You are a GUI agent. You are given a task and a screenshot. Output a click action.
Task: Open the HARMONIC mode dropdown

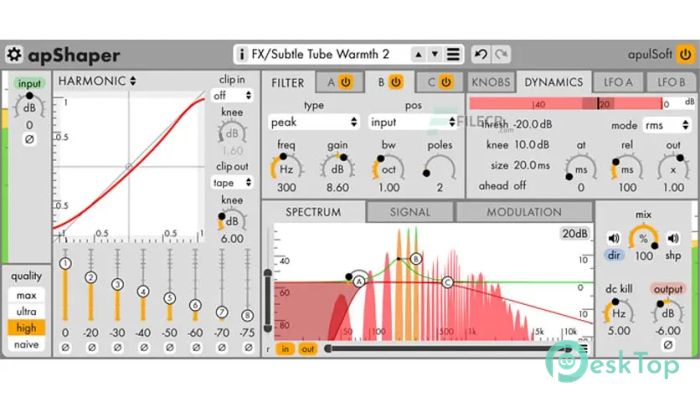97,81
